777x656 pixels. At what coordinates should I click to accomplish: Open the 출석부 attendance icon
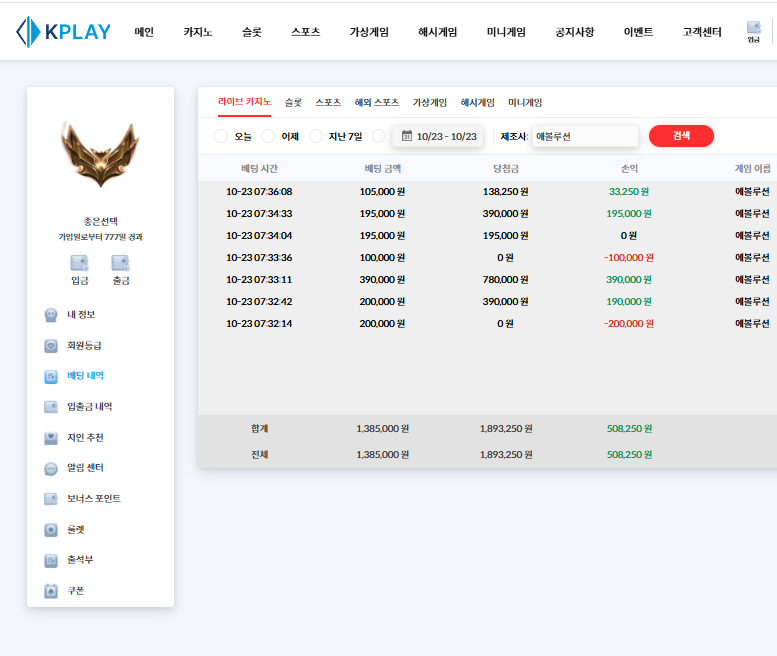coord(51,561)
